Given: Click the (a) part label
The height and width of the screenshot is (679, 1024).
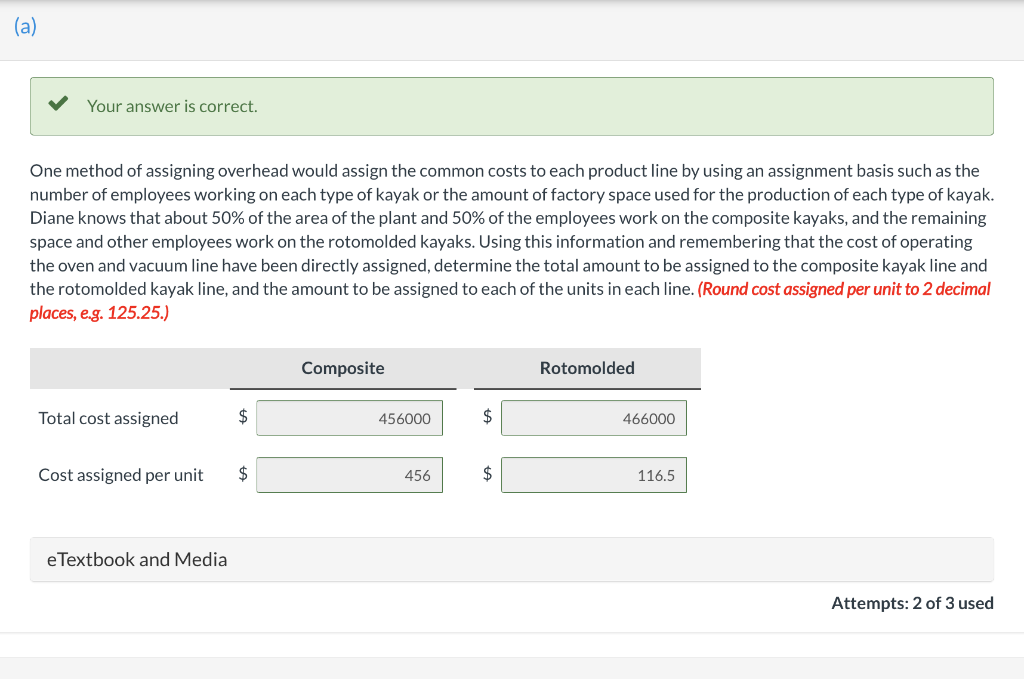Looking at the screenshot, I should click(x=25, y=26).
